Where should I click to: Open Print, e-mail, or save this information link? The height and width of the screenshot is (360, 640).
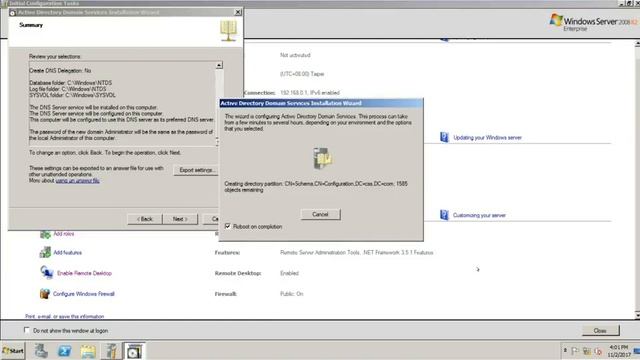point(64,316)
